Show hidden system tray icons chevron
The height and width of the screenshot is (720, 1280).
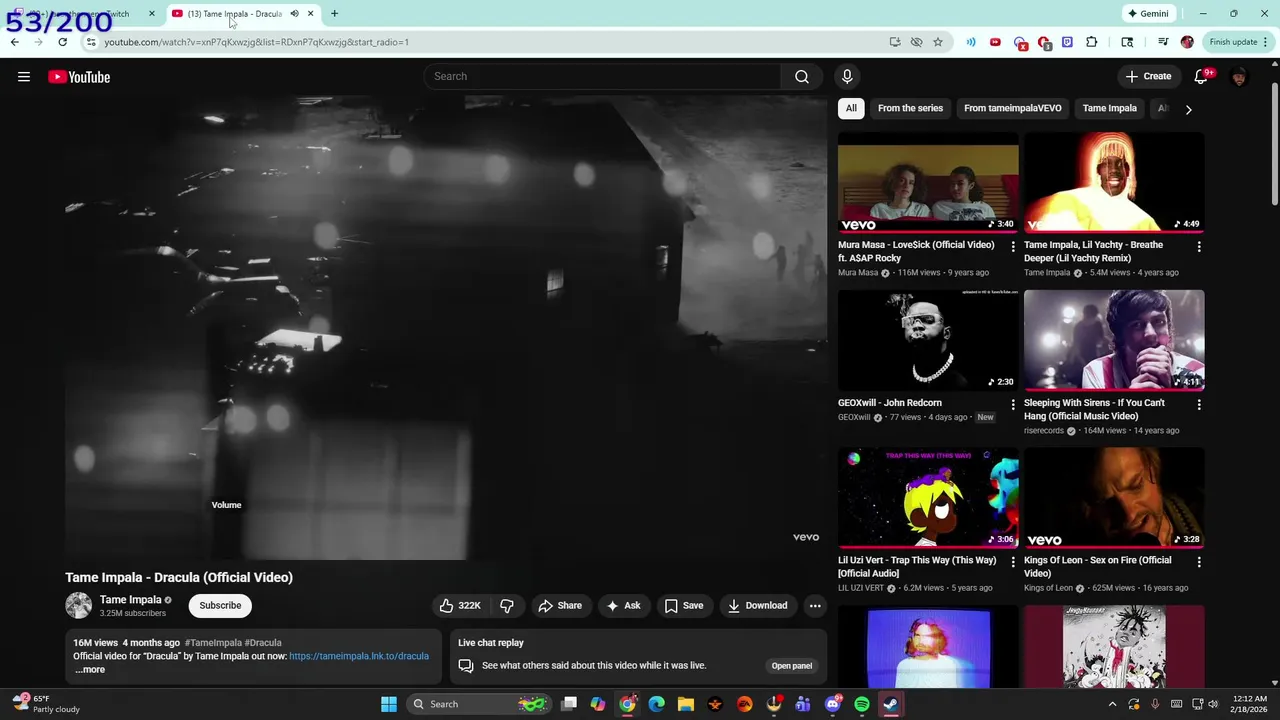(1113, 704)
